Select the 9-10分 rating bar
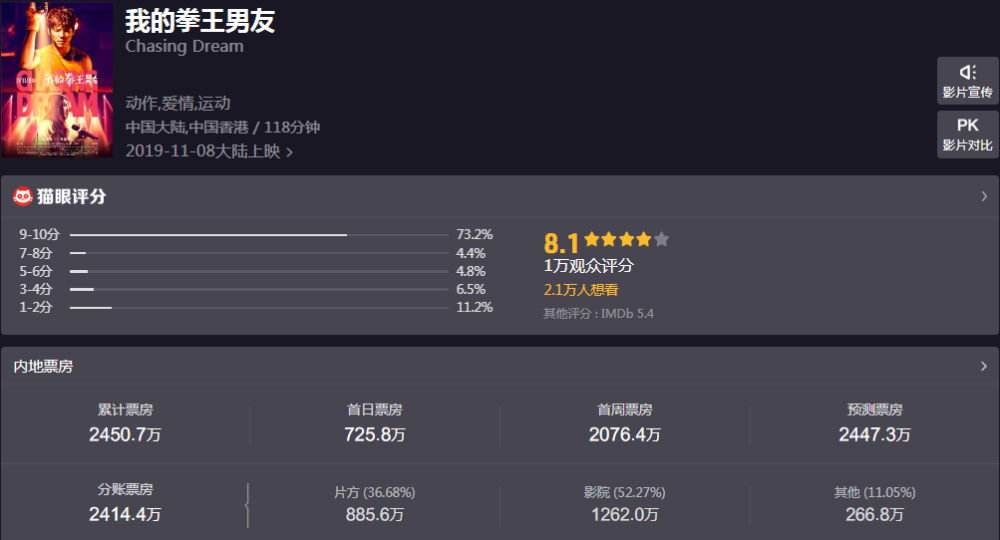The width and height of the screenshot is (1000, 540). 258,235
